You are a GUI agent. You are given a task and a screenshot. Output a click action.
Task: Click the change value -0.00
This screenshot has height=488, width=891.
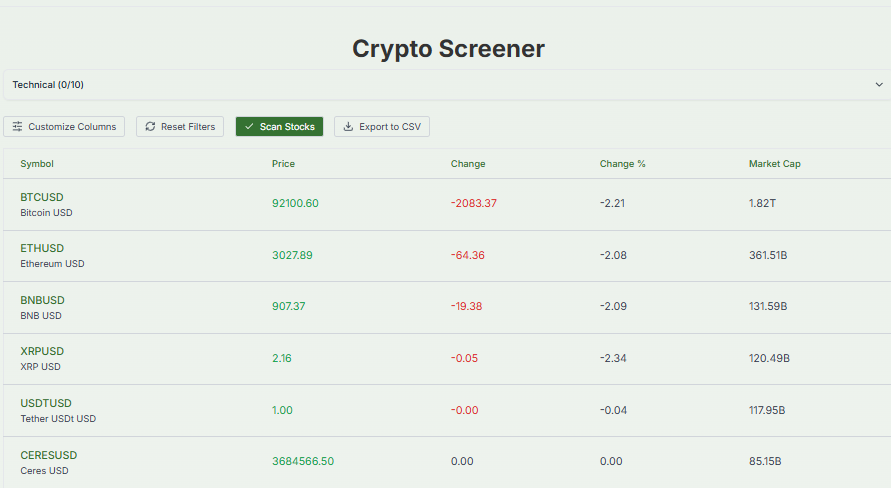coord(465,410)
